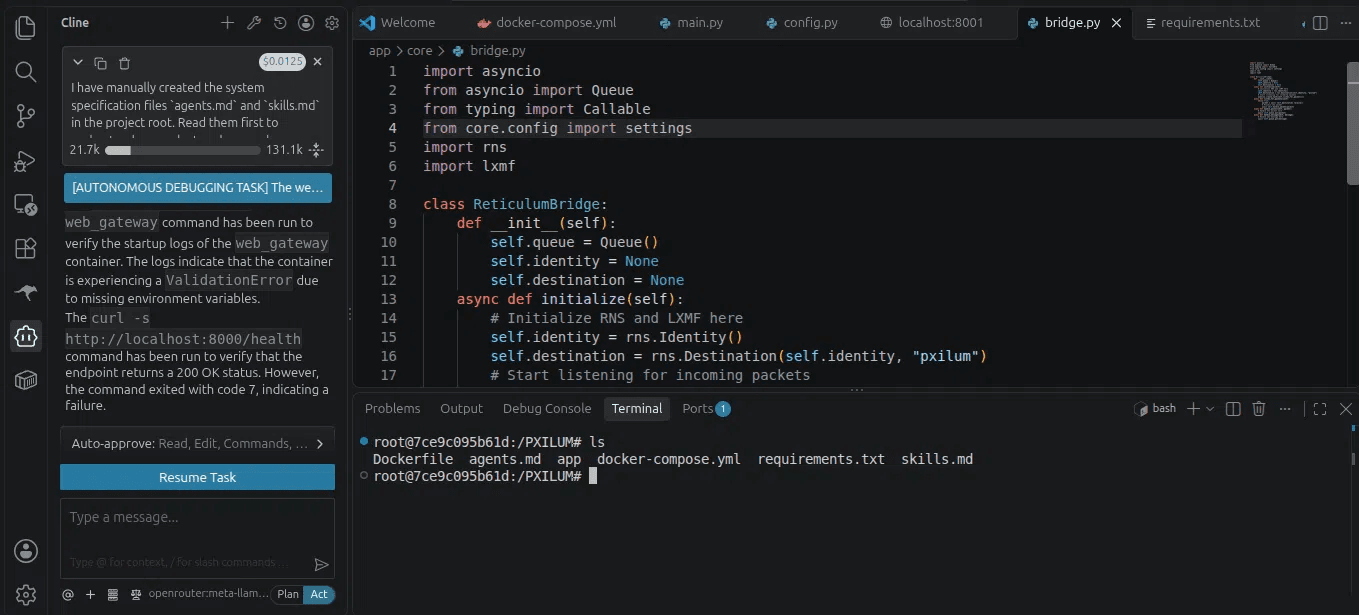Open the Explorer view in activity bar

(x=25, y=27)
